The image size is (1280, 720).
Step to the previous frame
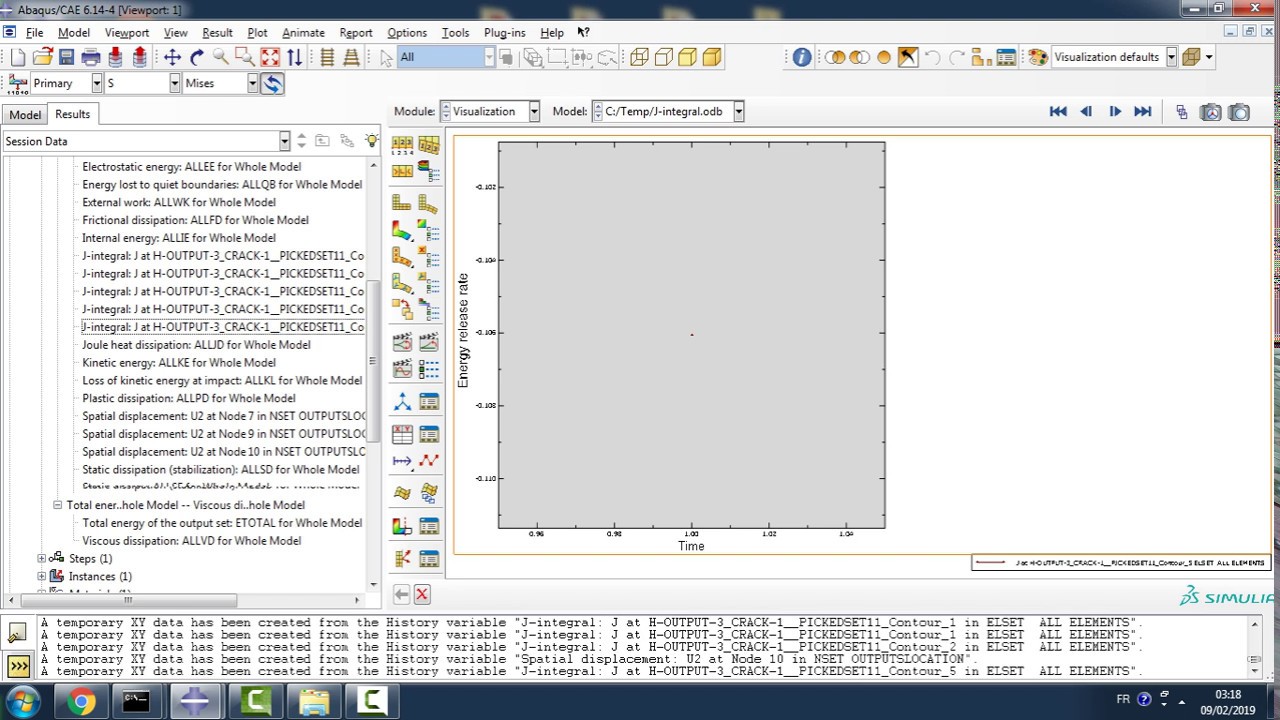1086,112
